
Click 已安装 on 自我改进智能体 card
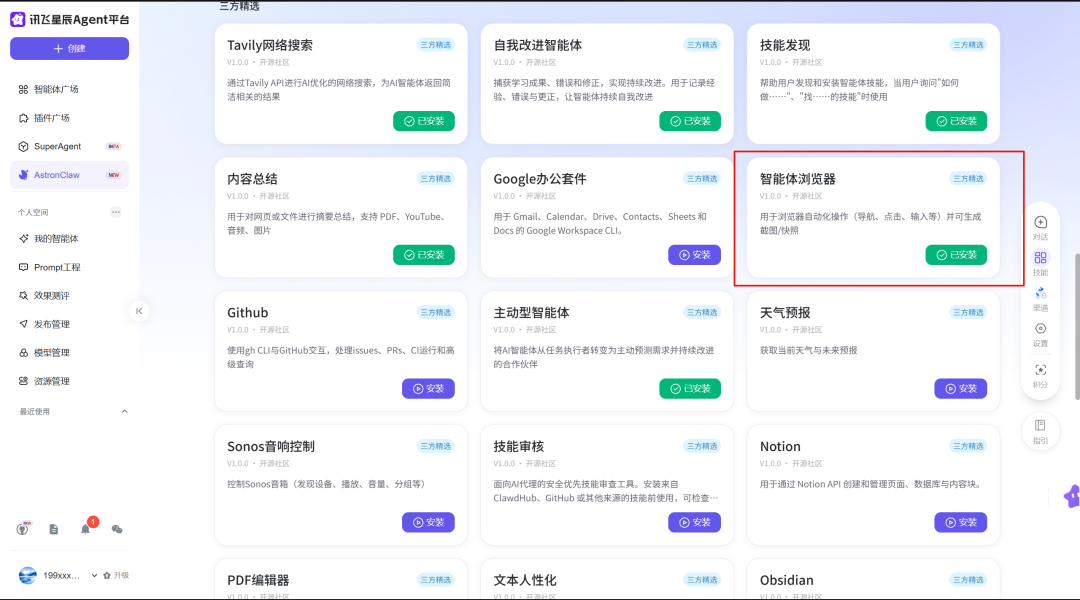690,121
